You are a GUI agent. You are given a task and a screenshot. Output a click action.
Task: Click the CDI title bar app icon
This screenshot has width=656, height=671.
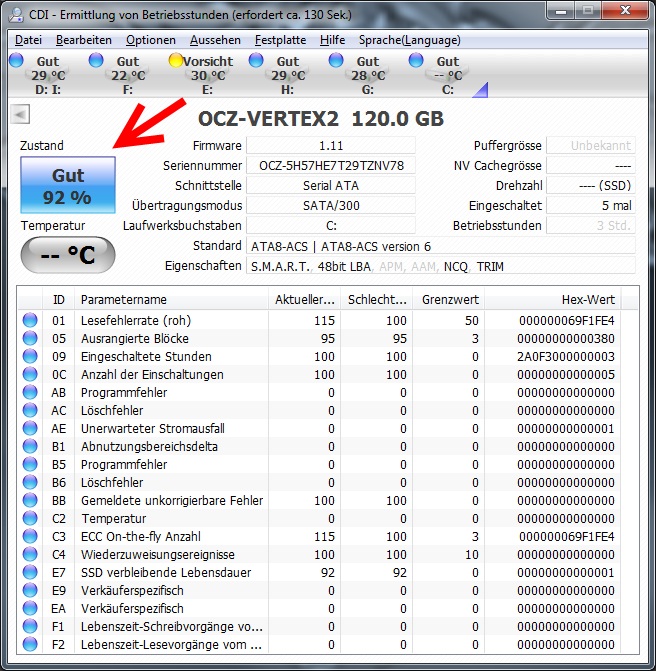pyautogui.click(x=16, y=15)
